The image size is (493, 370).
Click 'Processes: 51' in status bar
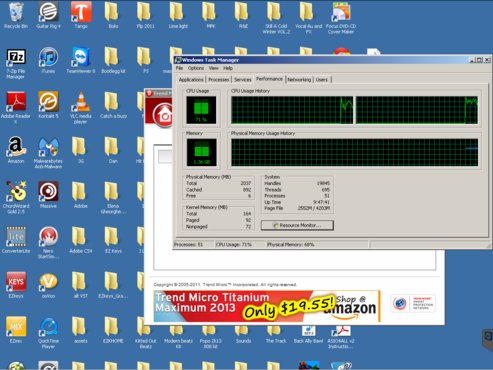tap(188, 245)
